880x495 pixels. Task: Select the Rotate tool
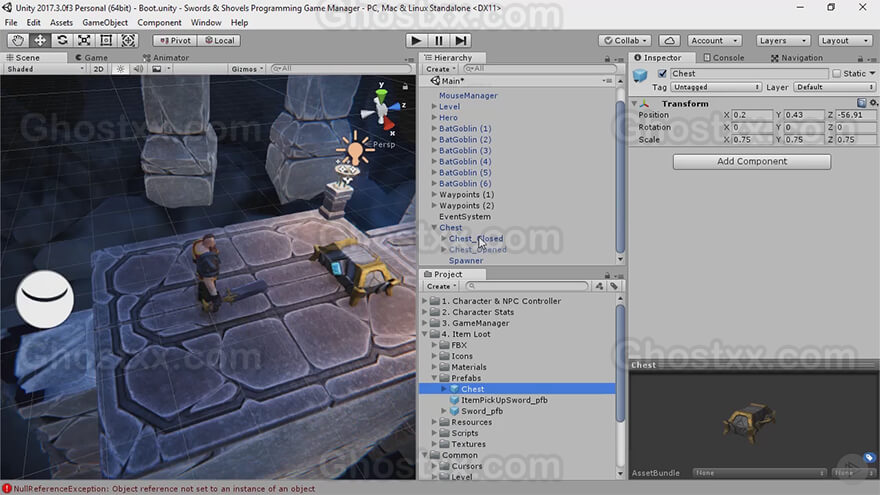tap(62, 40)
